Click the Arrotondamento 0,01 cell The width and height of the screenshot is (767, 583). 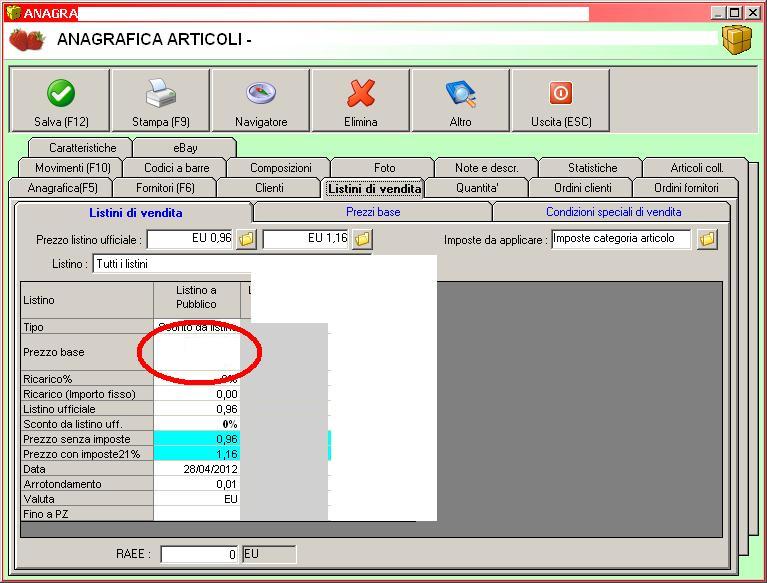197,484
